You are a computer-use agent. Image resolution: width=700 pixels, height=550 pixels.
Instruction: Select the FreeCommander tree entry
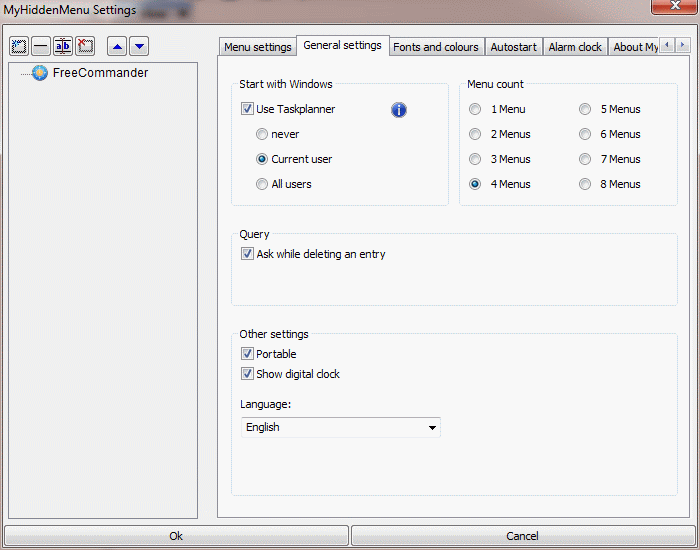(x=99, y=73)
